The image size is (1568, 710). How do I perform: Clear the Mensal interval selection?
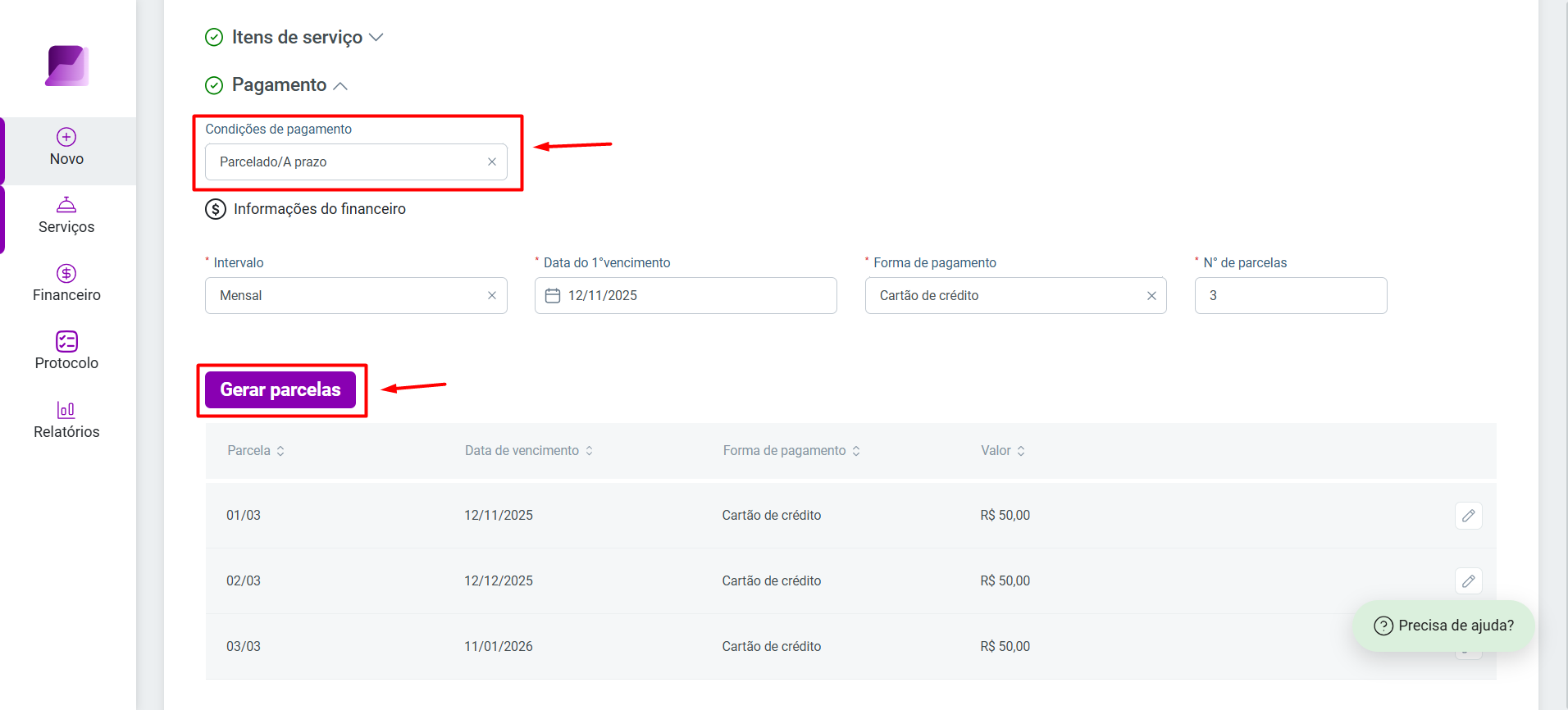492,295
